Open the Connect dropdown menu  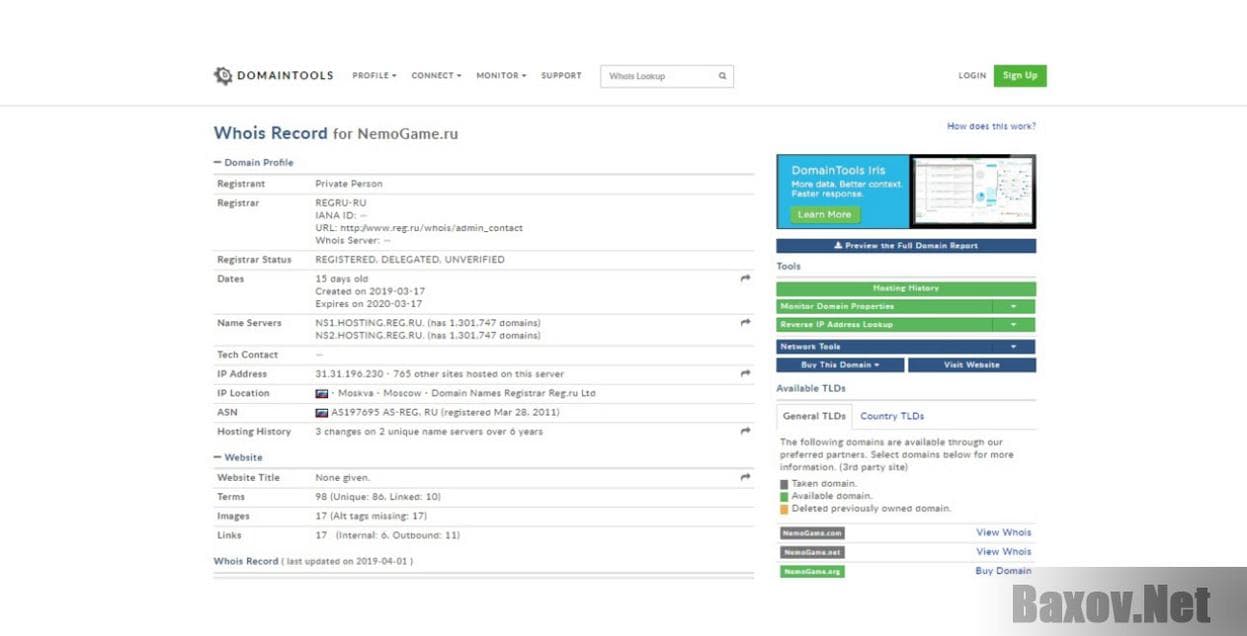[436, 76]
